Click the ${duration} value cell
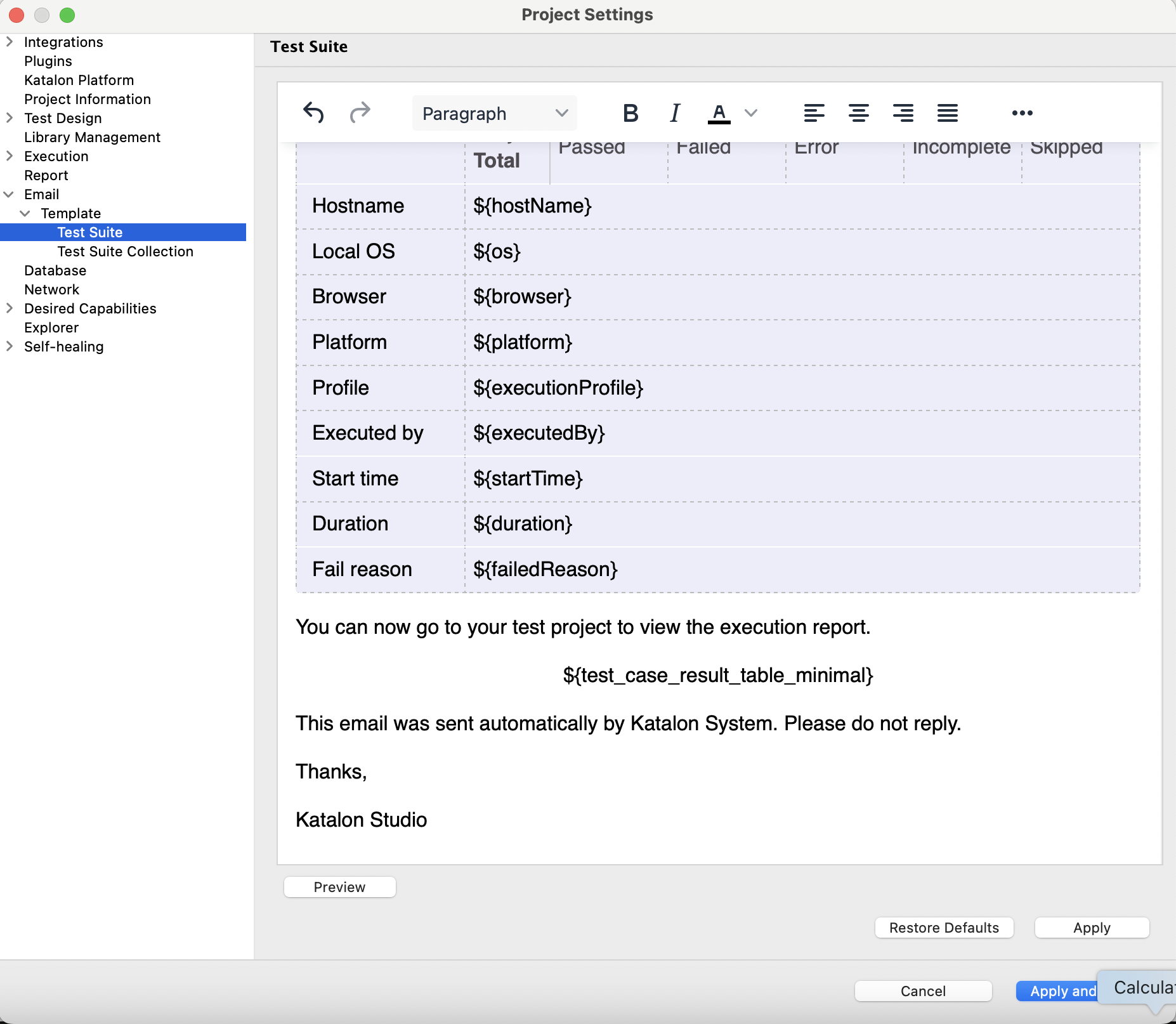Viewport: 1176px width, 1024px height. click(802, 524)
